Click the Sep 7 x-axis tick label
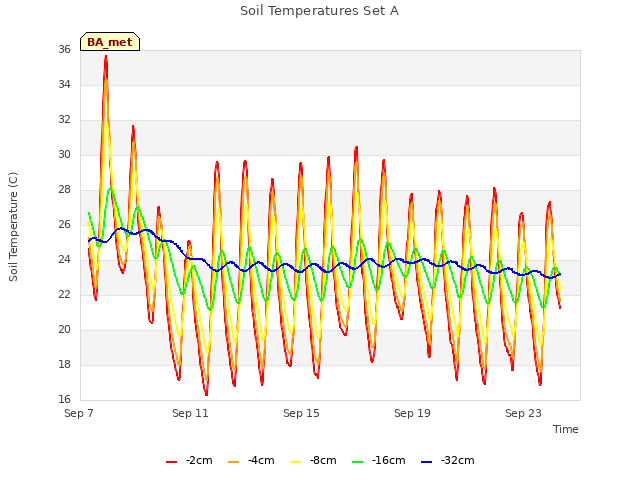Viewport: 640px width, 480px height. 79,413
